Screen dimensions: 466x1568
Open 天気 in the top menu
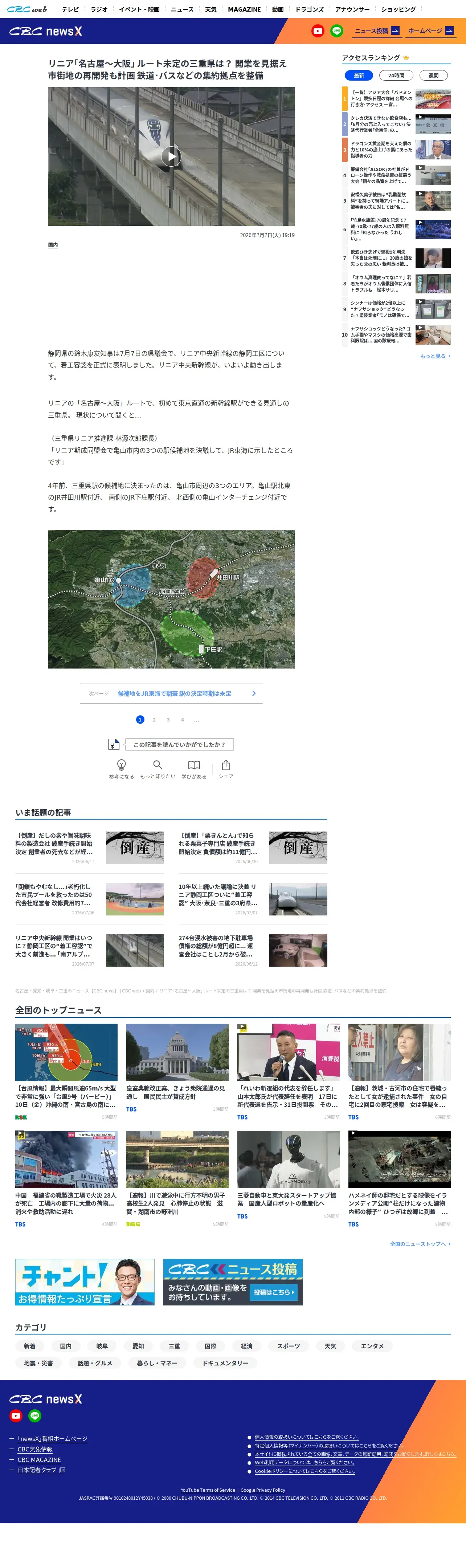(210, 9)
